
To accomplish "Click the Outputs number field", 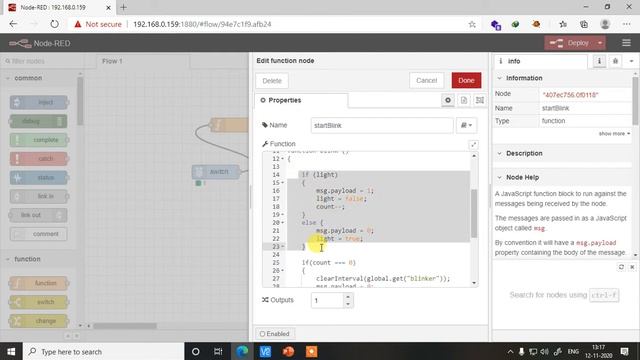I will coord(327,301).
